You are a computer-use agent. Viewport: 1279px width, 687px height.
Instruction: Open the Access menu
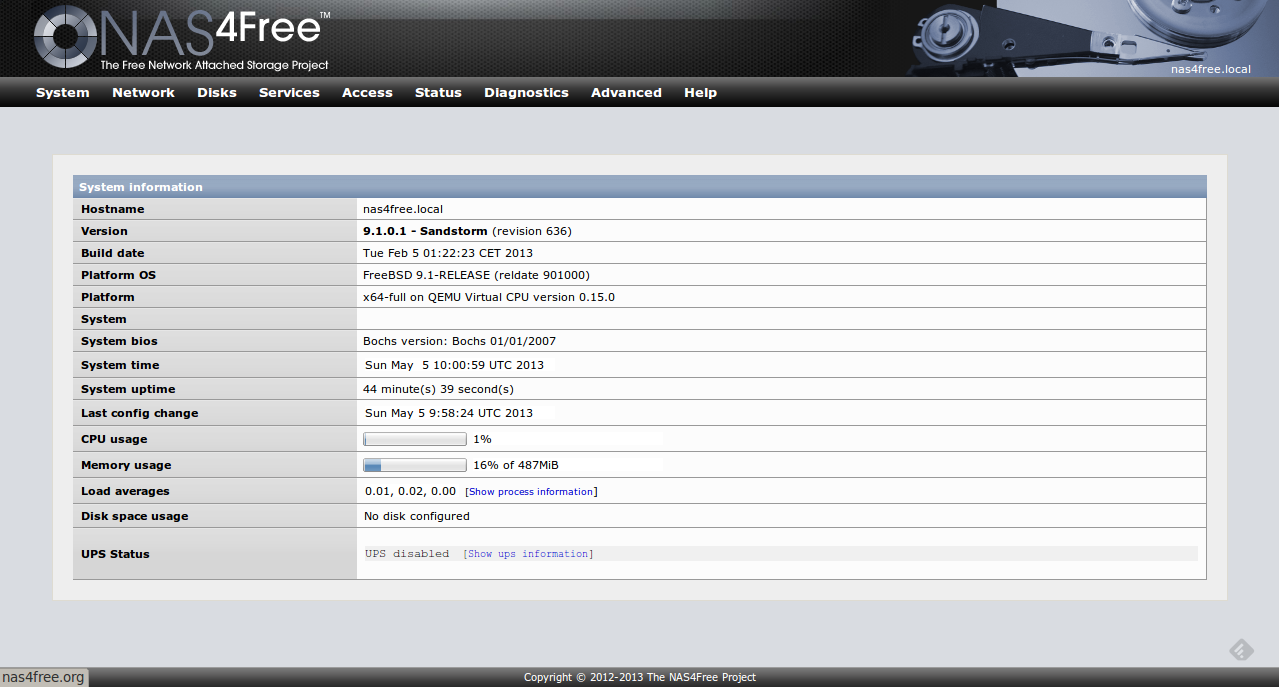(367, 92)
